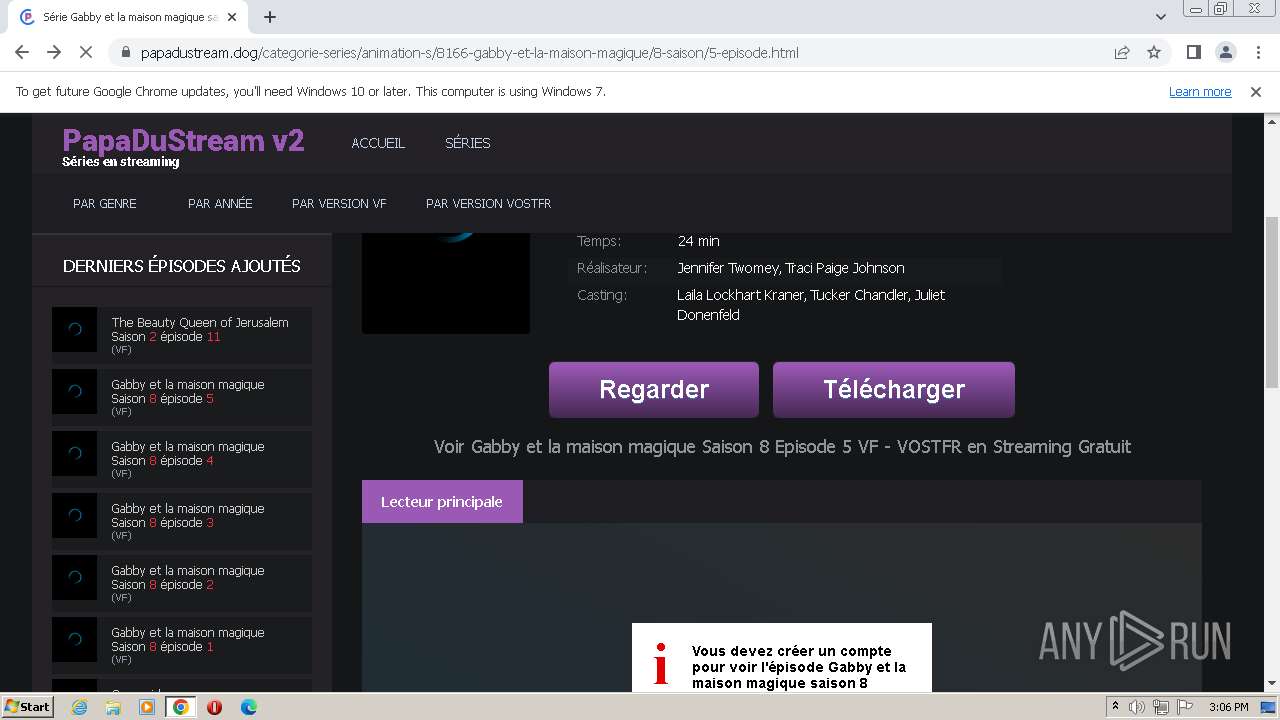The image size is (1280, 720).
Task: Open the network icon in system tray
Action: [1160, 707]
